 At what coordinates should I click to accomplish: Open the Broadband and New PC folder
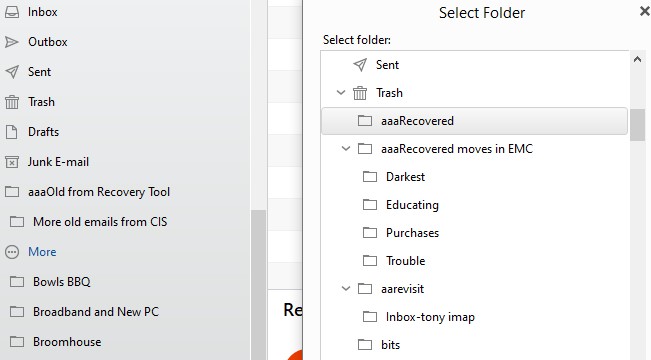coord(96,312)
